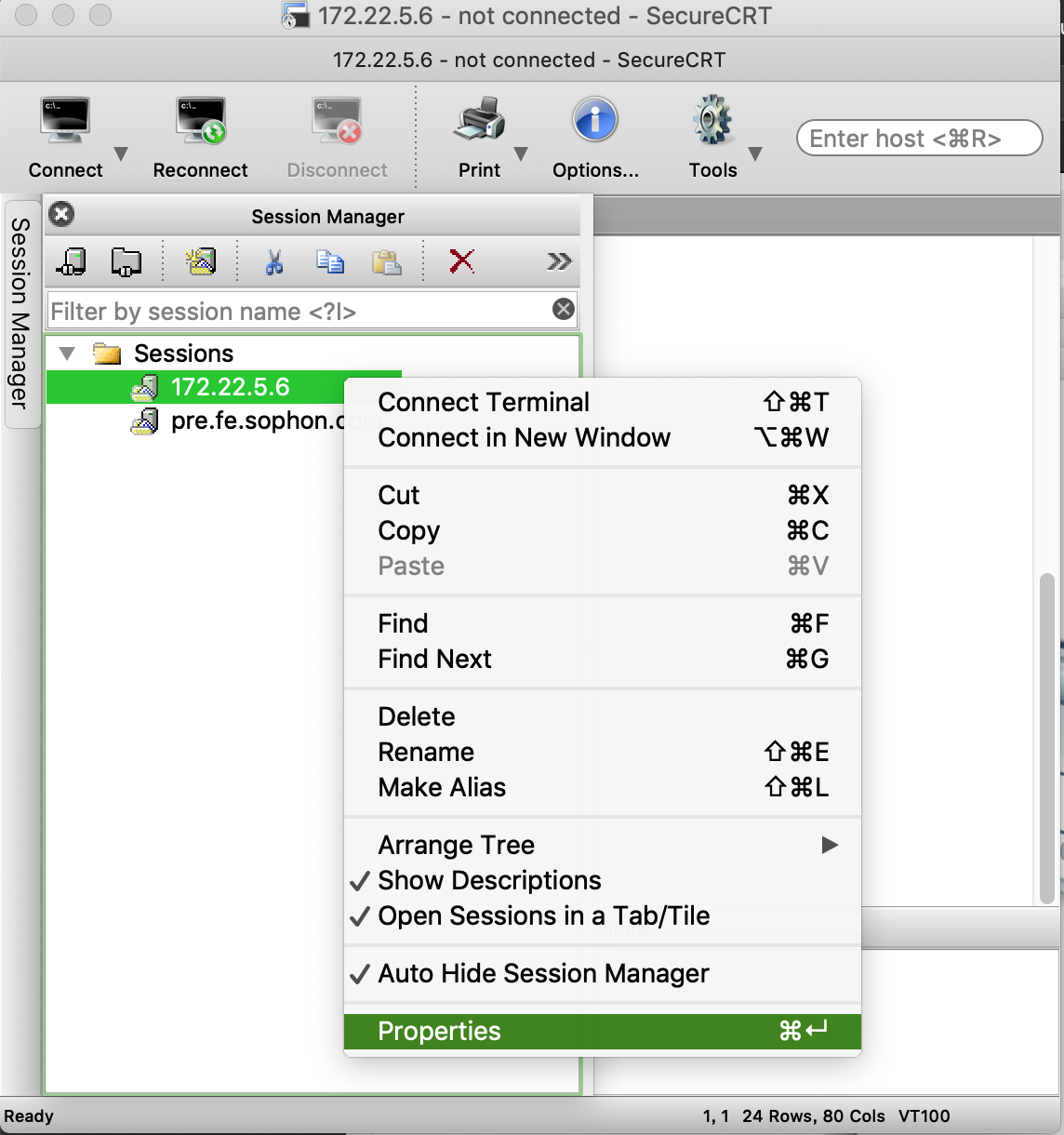Toggle Show Descriptions in the context menu

click(488, 880)
